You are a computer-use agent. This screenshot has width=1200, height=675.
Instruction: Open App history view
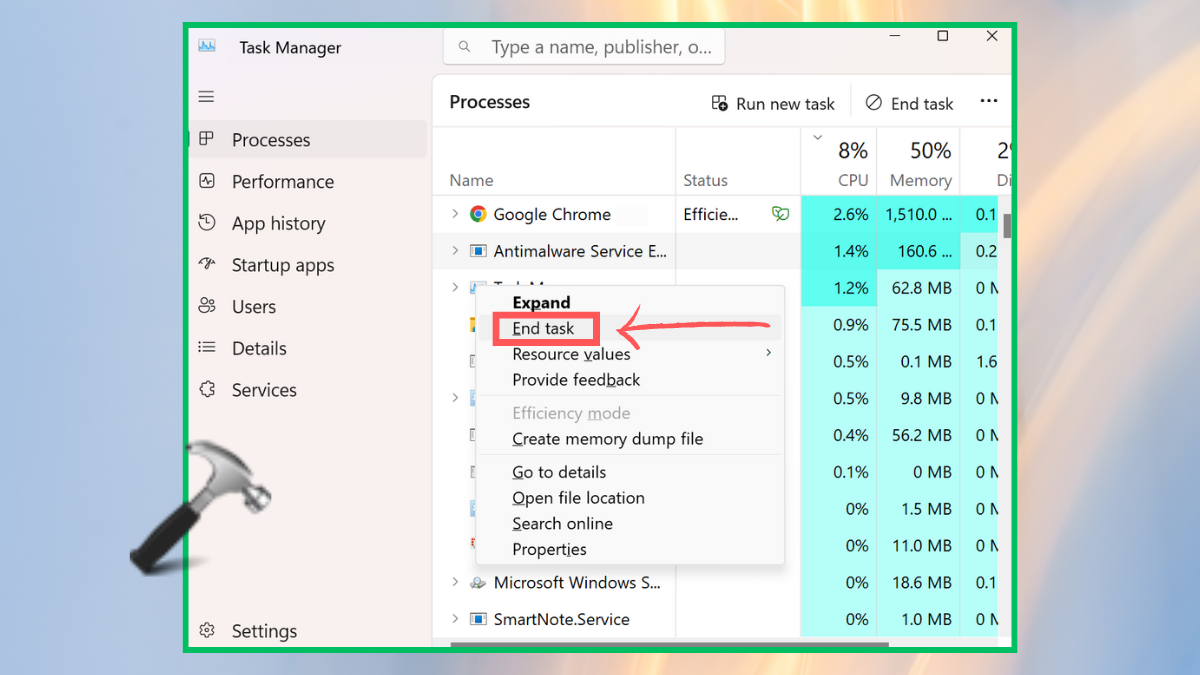(278, 223)
